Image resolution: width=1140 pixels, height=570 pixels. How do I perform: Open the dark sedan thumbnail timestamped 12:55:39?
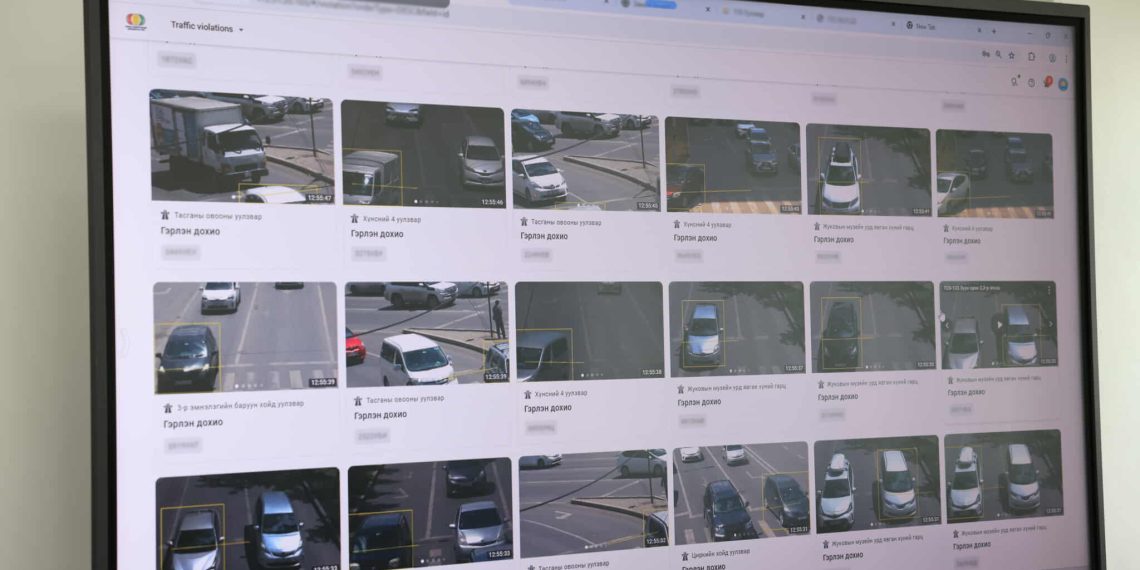245,337
